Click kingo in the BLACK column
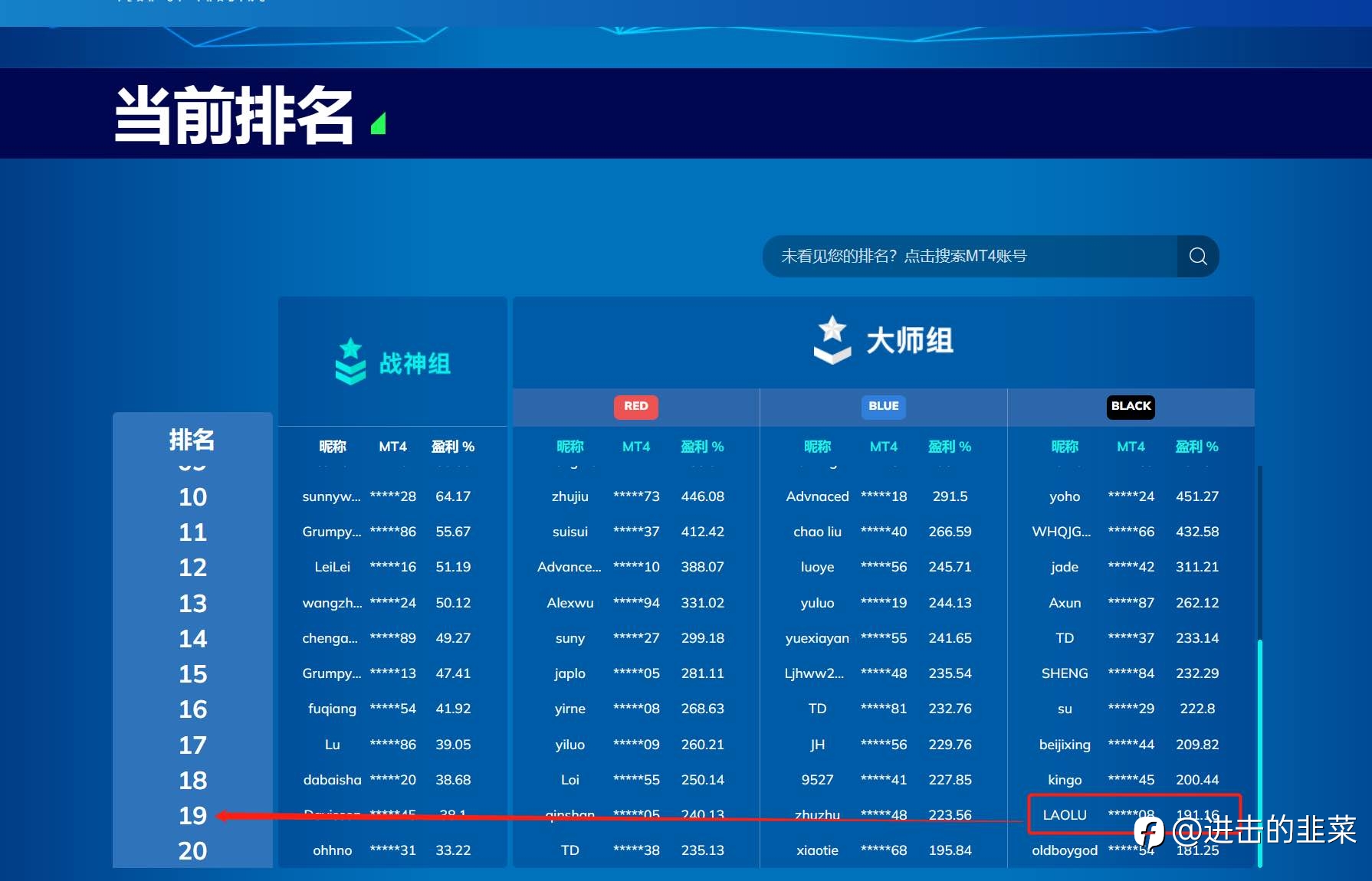This screenshot has height=881, width=1372. [x=1065, y=780]
